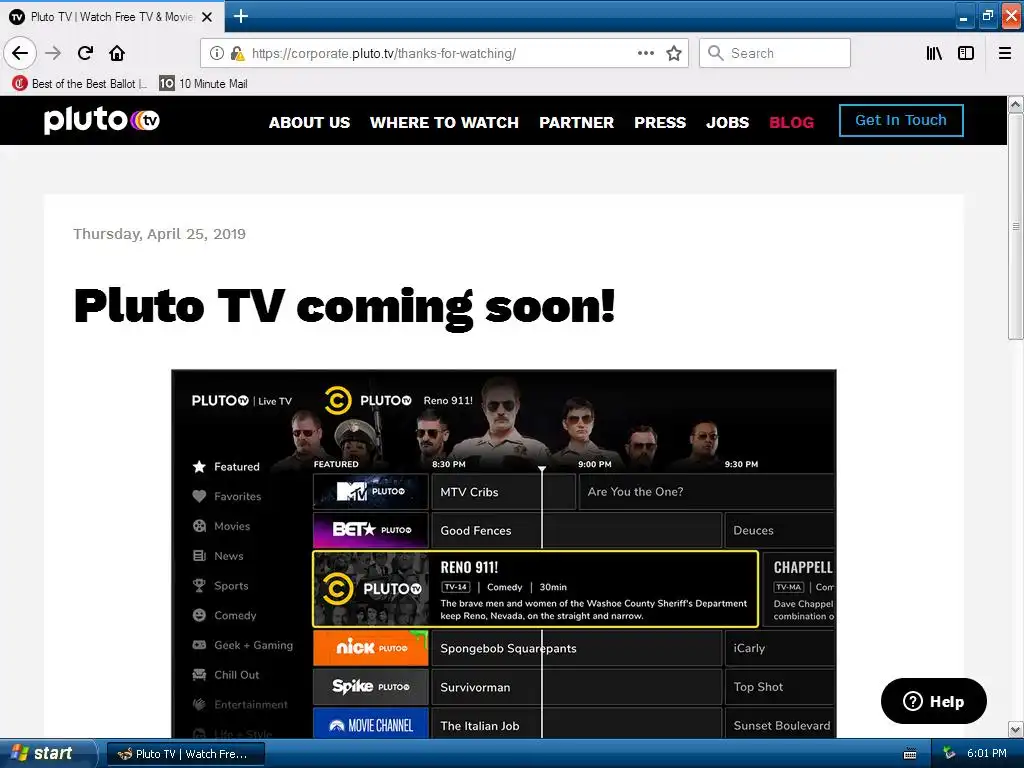Click the MTV Cribs program cell
The height and width of the screenshot is (768, 1024).
[503, 492]
